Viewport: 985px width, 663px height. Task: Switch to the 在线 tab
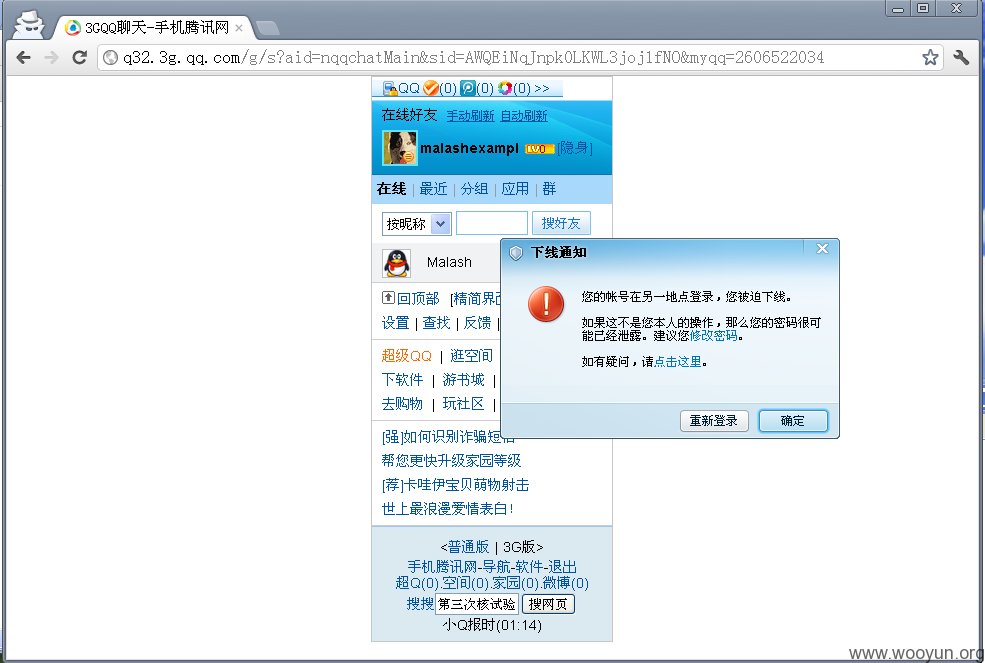(391, 189)
